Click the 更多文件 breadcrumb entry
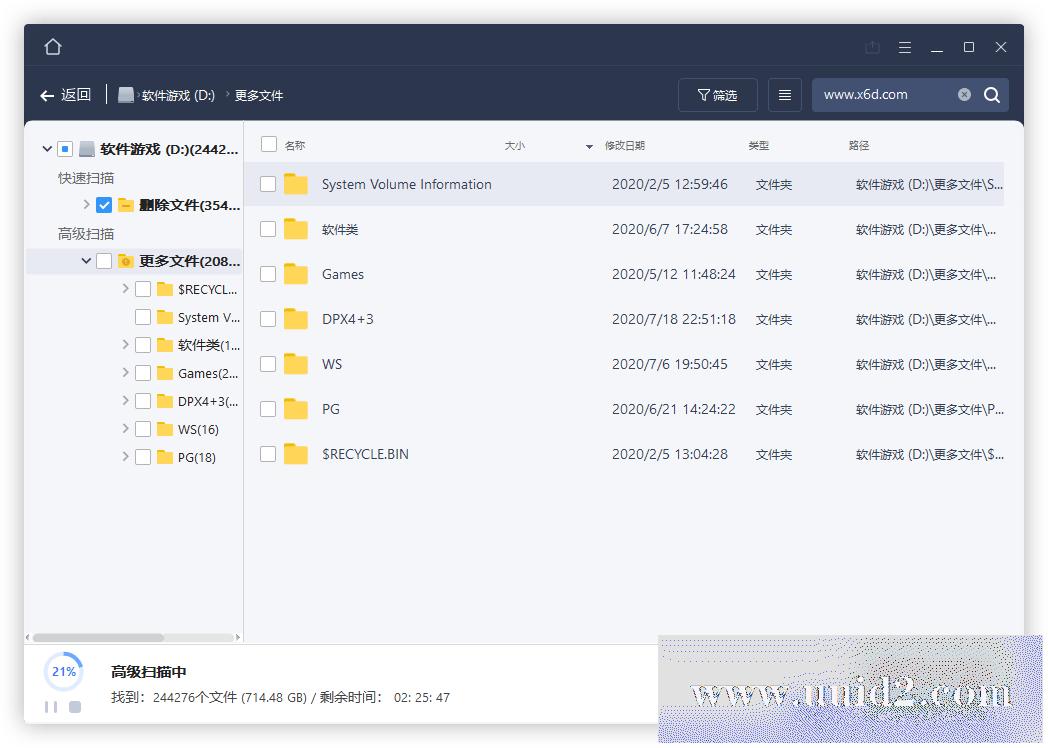The image size is (1048, 748). coord(260,94)
